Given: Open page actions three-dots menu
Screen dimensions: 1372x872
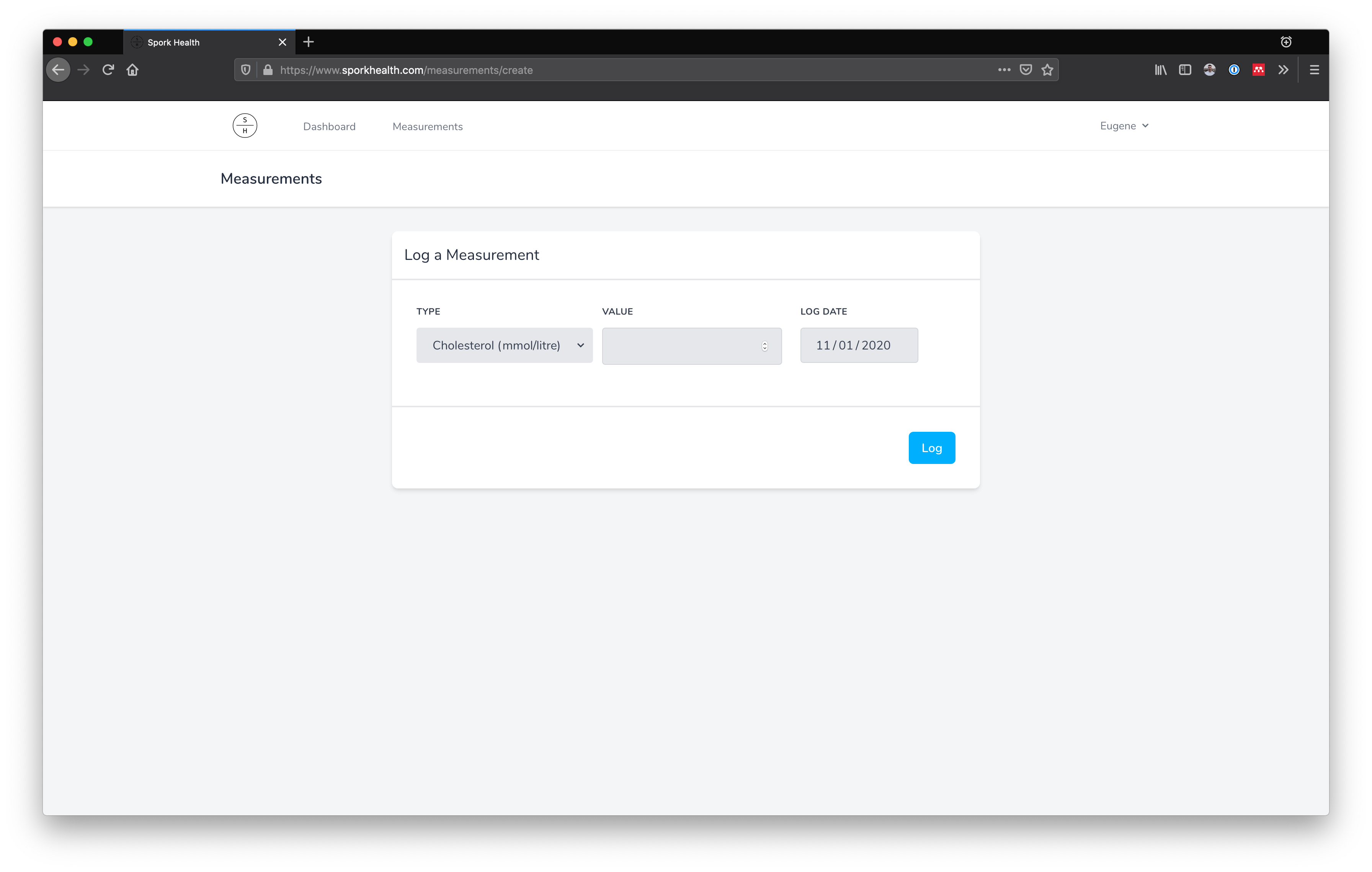Looking at the screenshot, I should 1004,70.
